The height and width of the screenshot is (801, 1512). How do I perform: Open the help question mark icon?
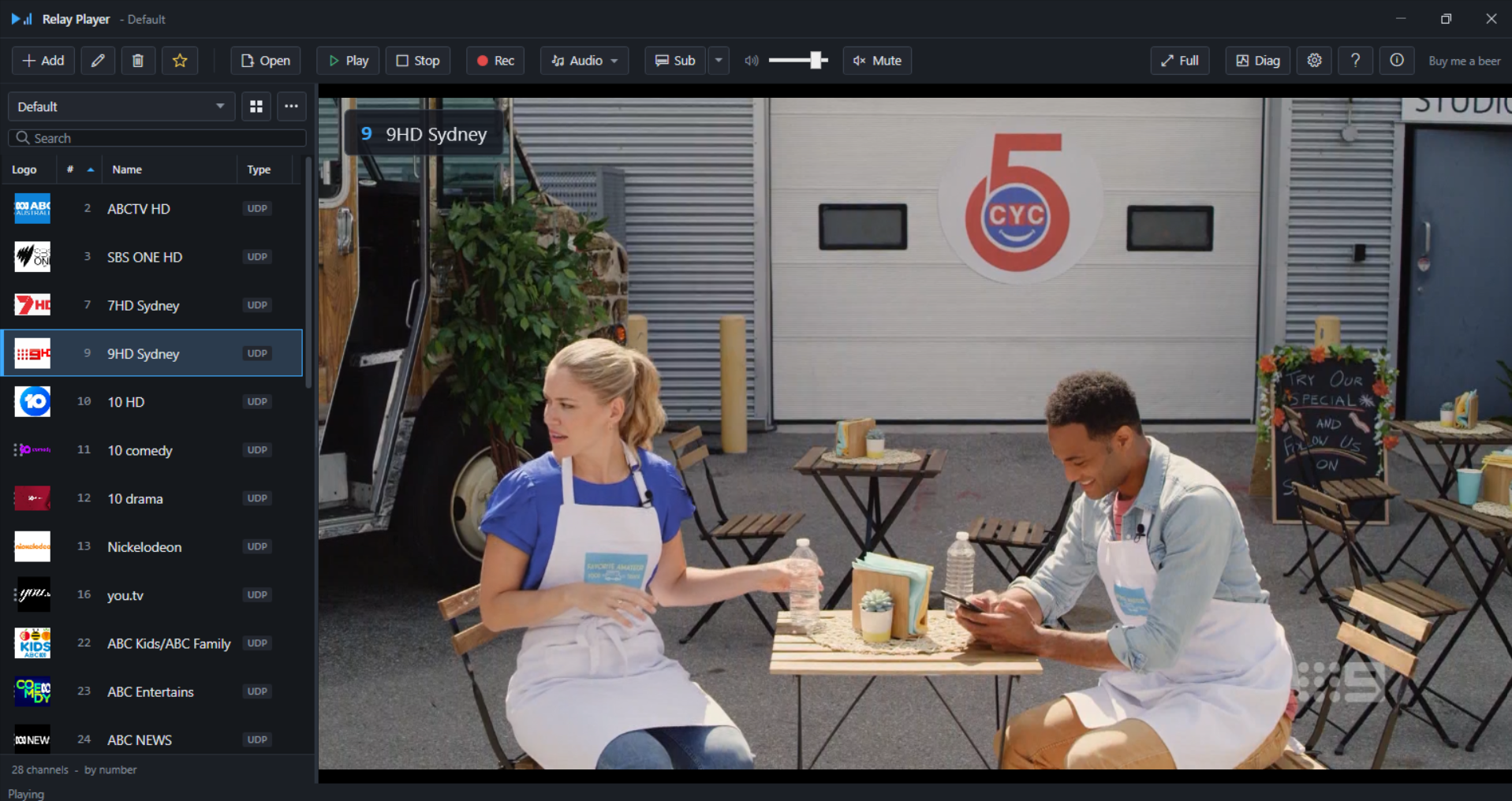[1355, 61]
